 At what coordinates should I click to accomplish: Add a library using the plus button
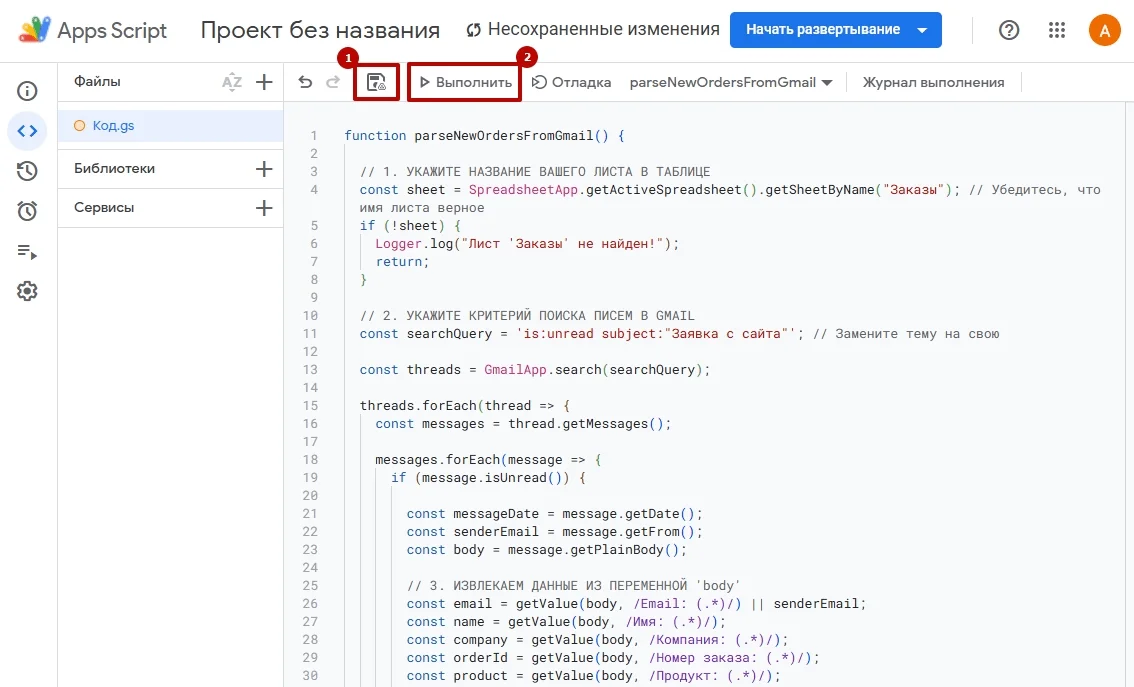click(x=264, y=169)
